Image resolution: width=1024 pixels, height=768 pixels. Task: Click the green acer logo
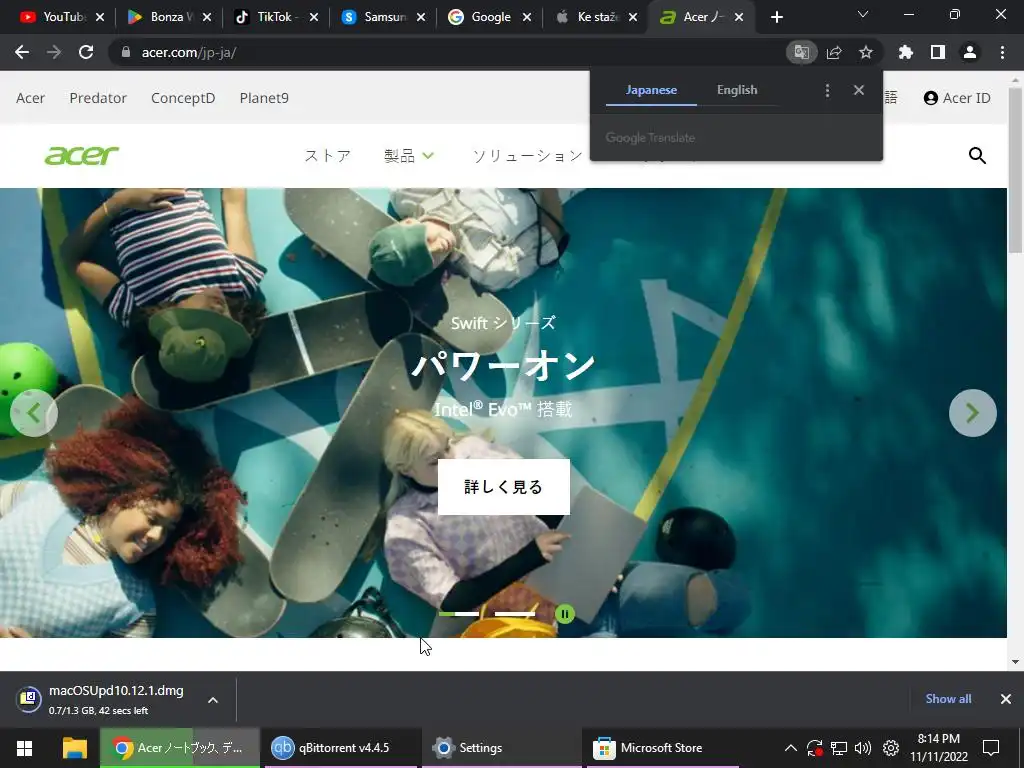click(x=82, y=155)
